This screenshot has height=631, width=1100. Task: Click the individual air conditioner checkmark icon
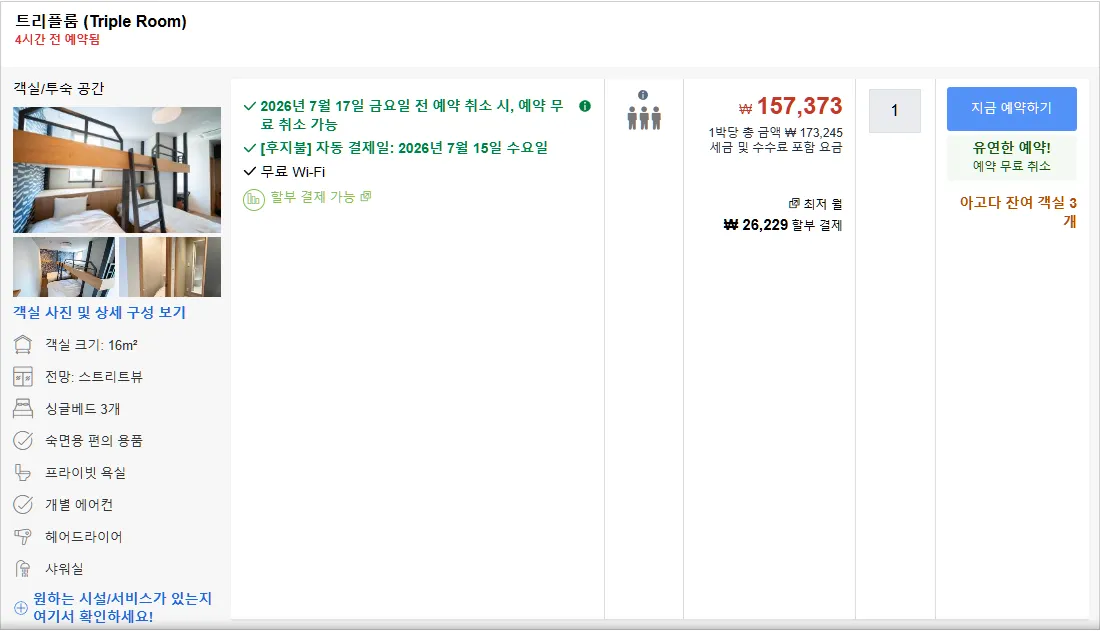pyautogui.click(x=23, y=505)
